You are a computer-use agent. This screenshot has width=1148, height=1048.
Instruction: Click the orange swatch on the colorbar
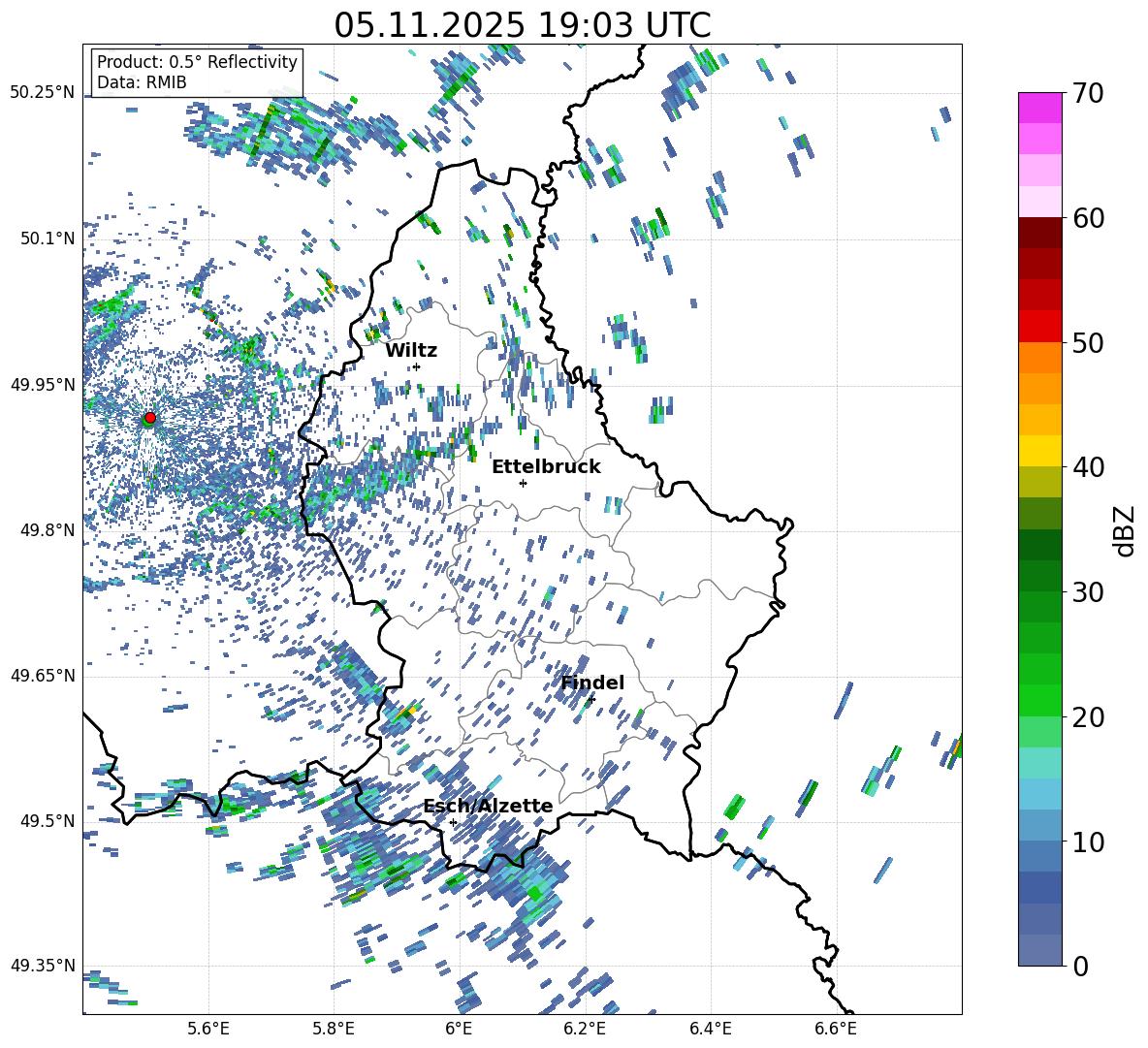[x=1040, y=358]
